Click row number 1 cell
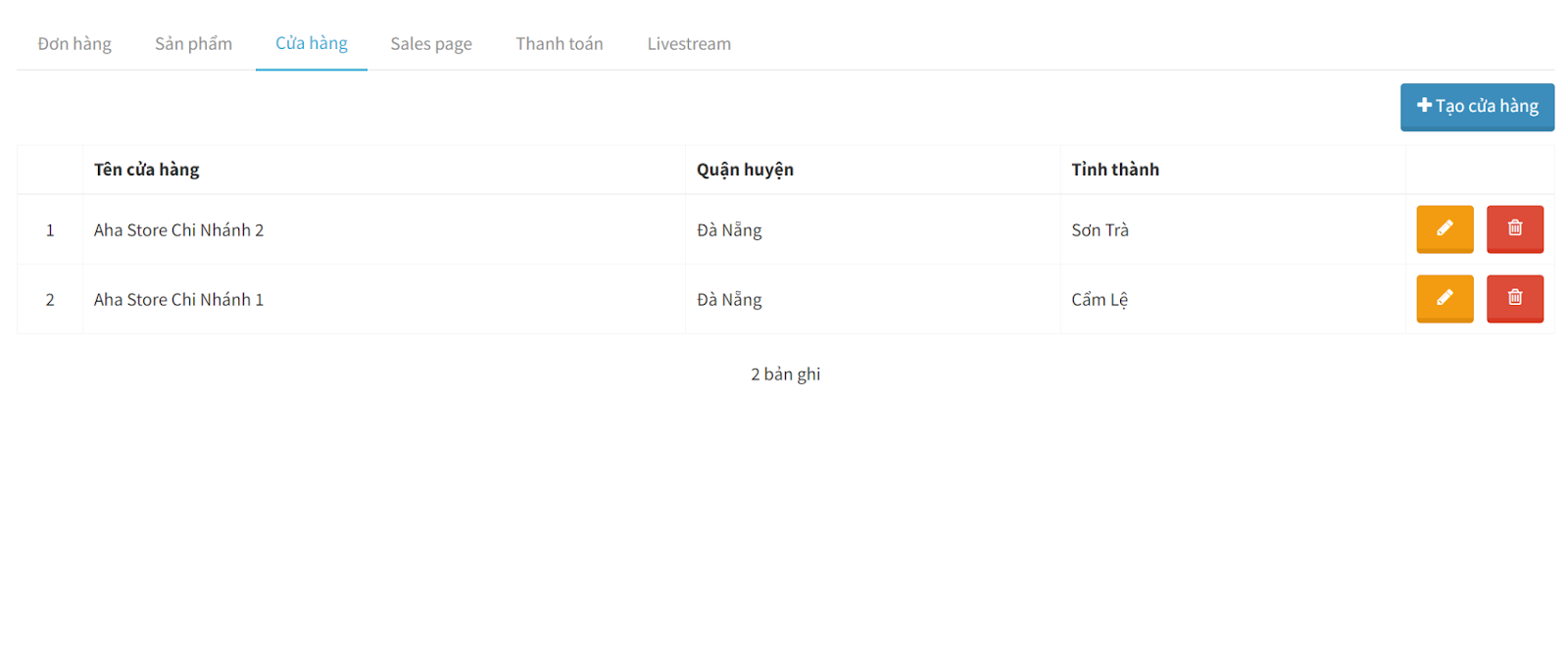 click(x=50, y=230)
